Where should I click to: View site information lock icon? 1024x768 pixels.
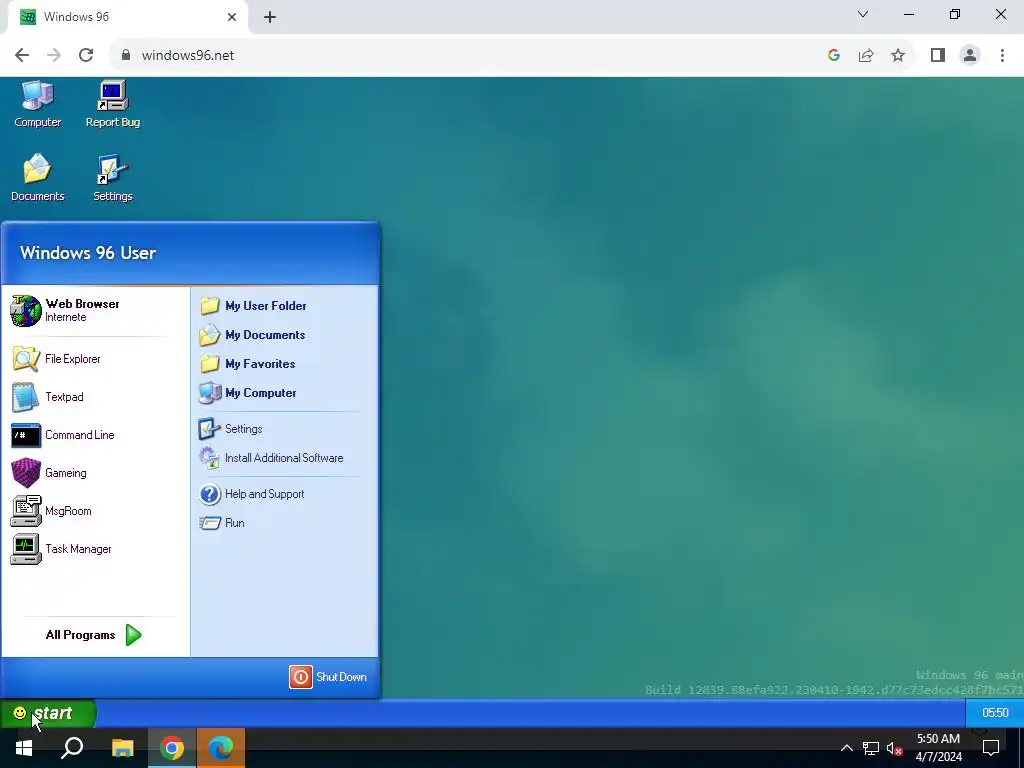tap(125, 55)
